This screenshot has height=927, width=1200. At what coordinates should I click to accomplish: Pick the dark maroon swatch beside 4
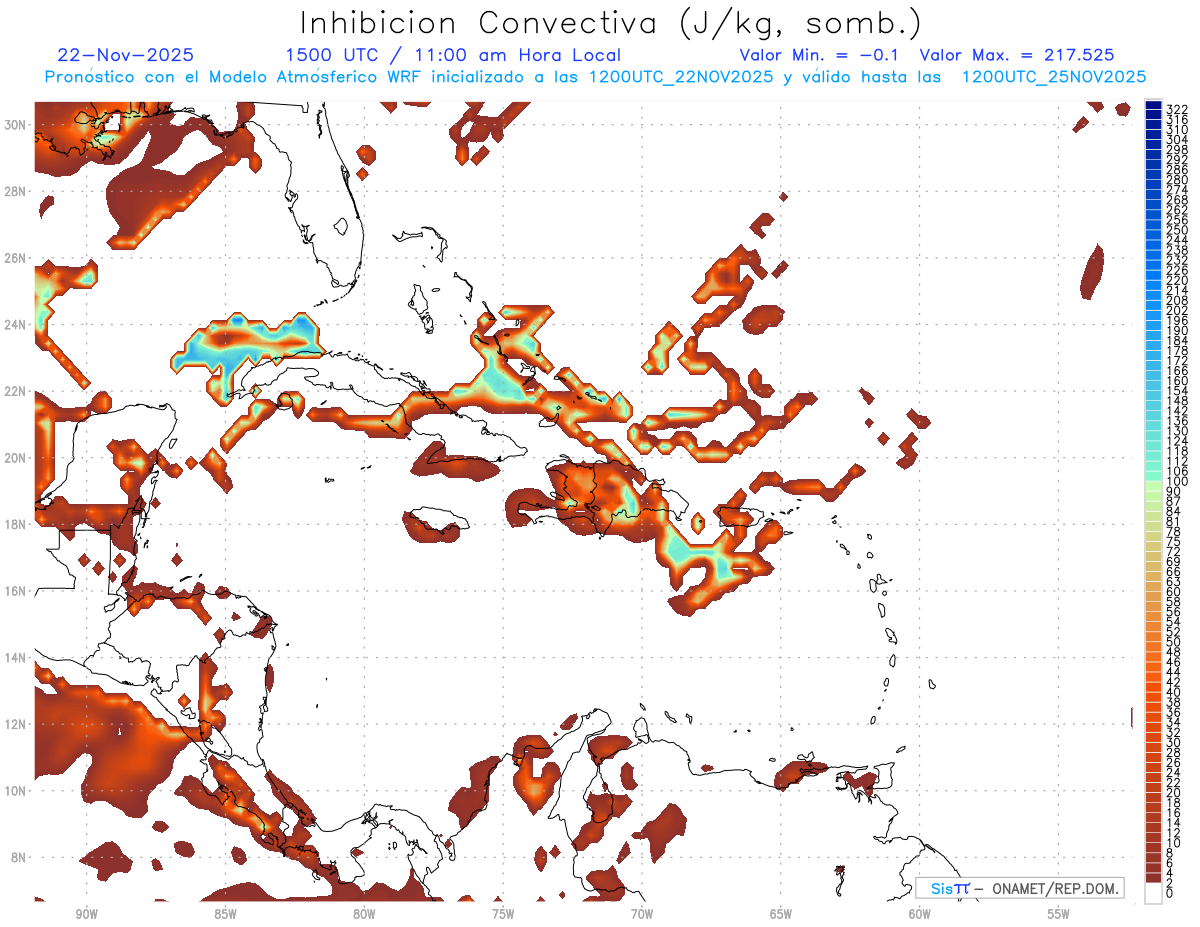1154,868
